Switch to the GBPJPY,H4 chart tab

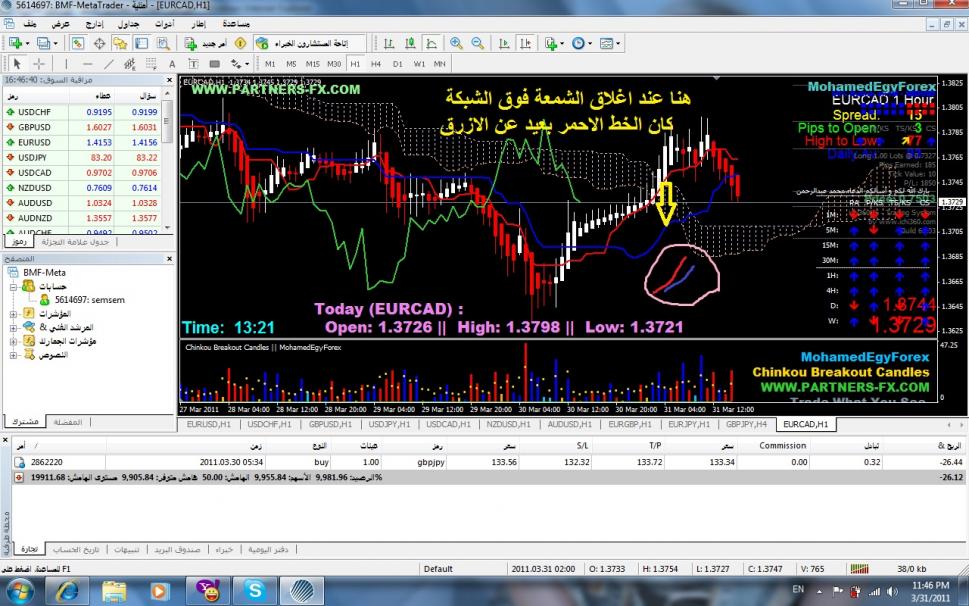coord(746,424)
